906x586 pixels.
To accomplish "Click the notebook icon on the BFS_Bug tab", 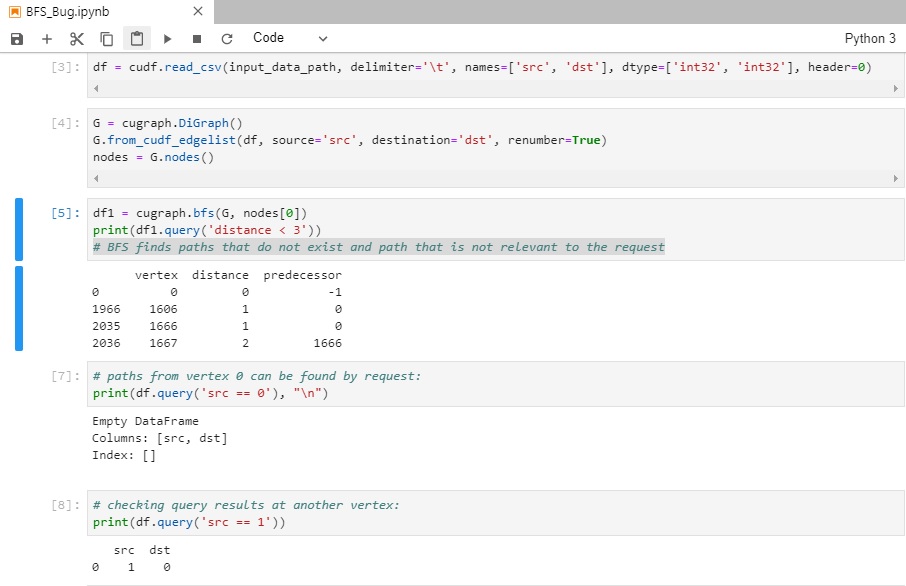I will pos(14,11).
